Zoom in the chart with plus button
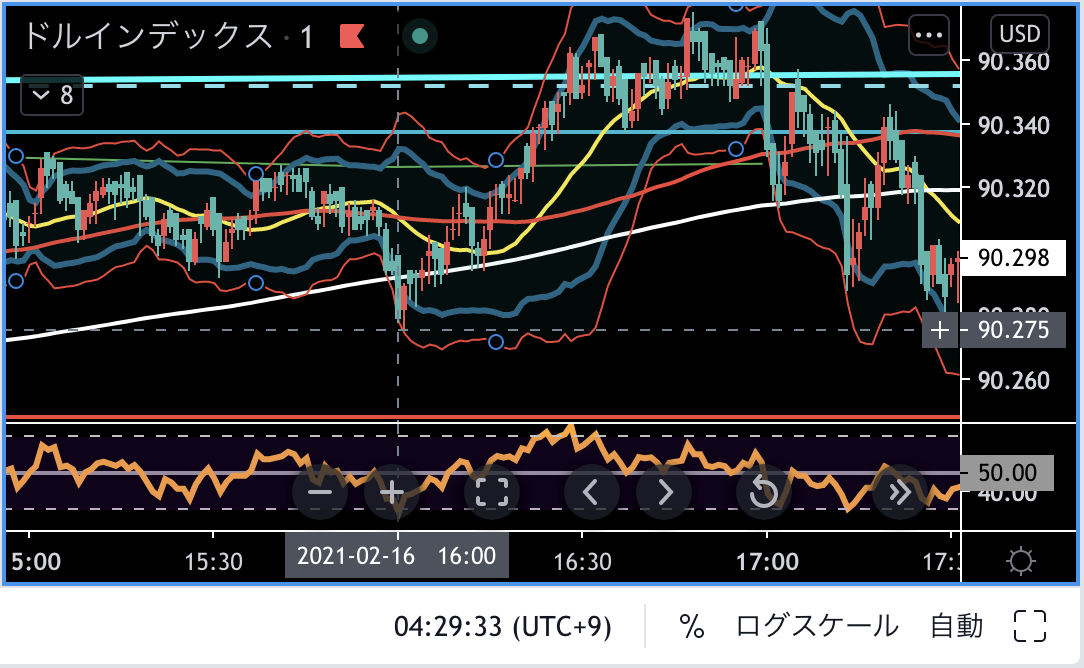 point(392,492)
